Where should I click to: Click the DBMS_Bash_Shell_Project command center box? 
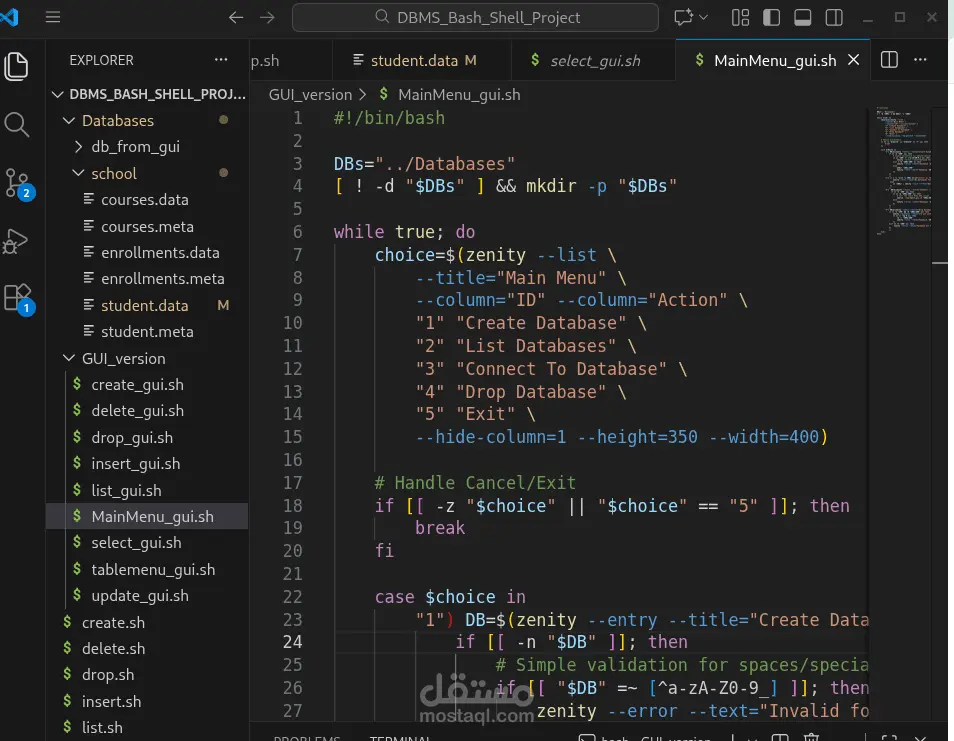point(475,17)
